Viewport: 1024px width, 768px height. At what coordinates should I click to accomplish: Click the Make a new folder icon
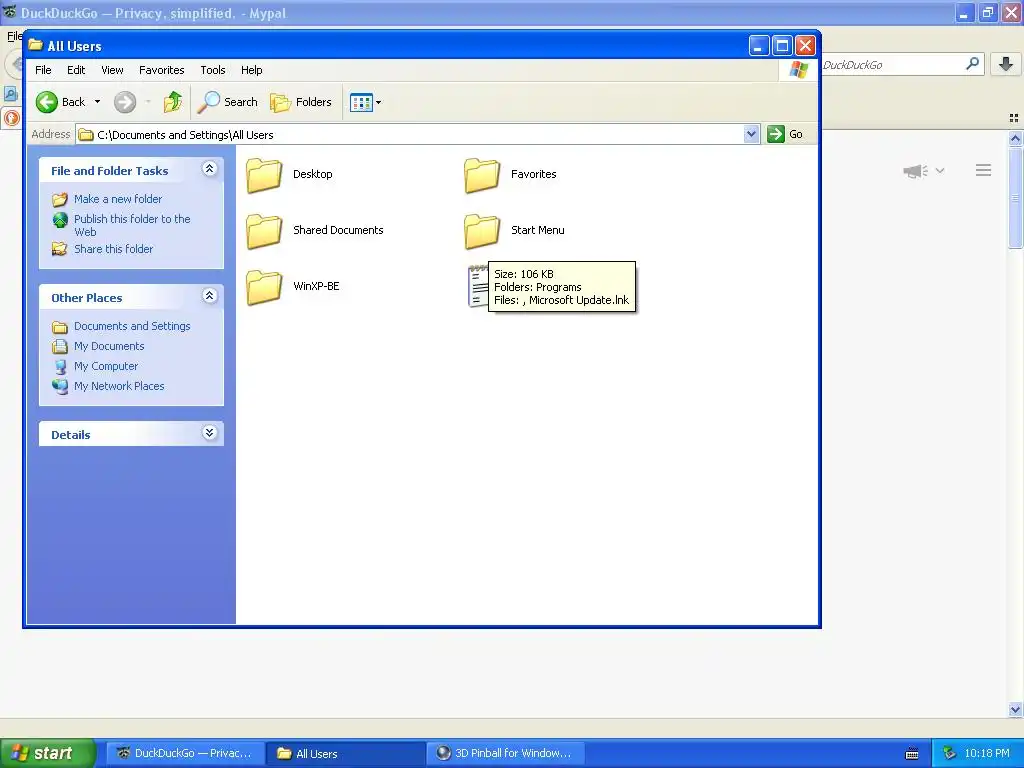click(59, 199)
